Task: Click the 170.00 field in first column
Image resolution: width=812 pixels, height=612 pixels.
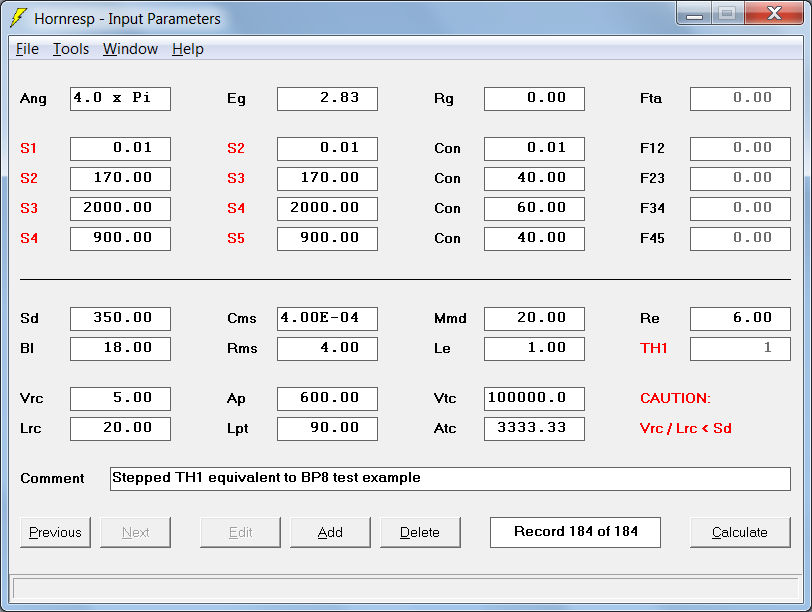Action: click(120, 179)
